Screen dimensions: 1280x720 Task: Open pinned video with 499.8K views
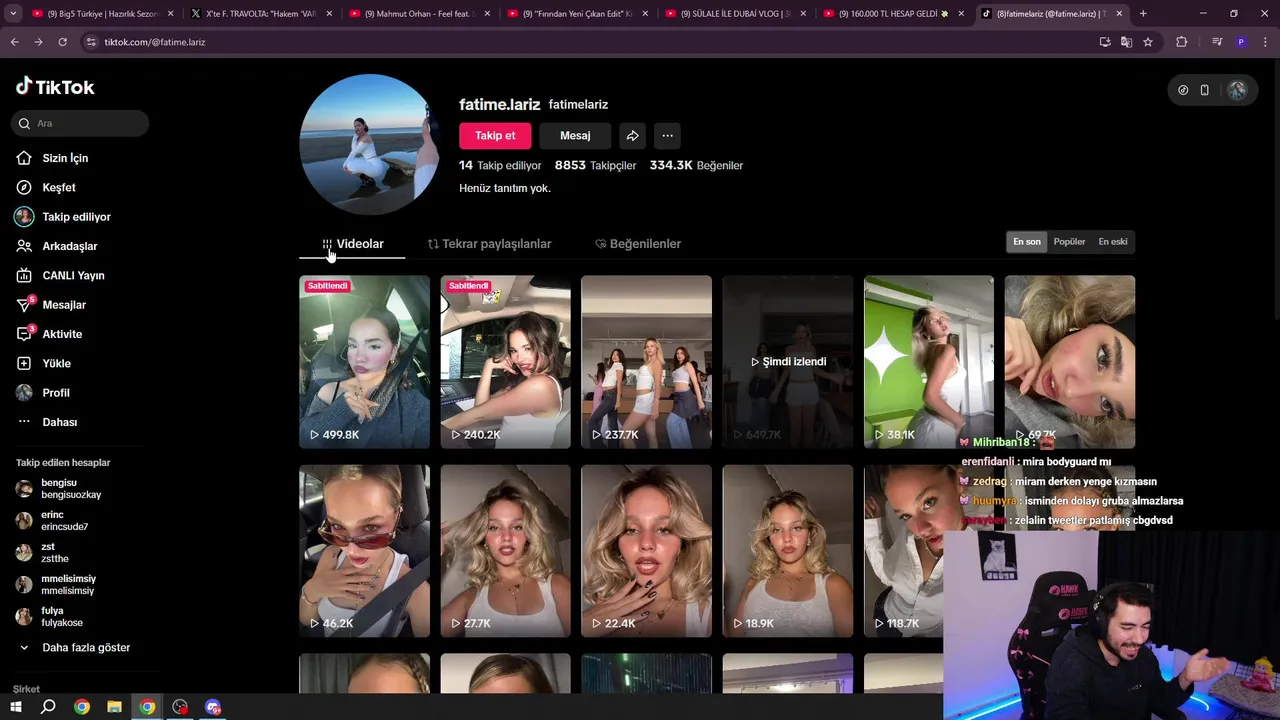pyautogui.click(x=364, y=362)
